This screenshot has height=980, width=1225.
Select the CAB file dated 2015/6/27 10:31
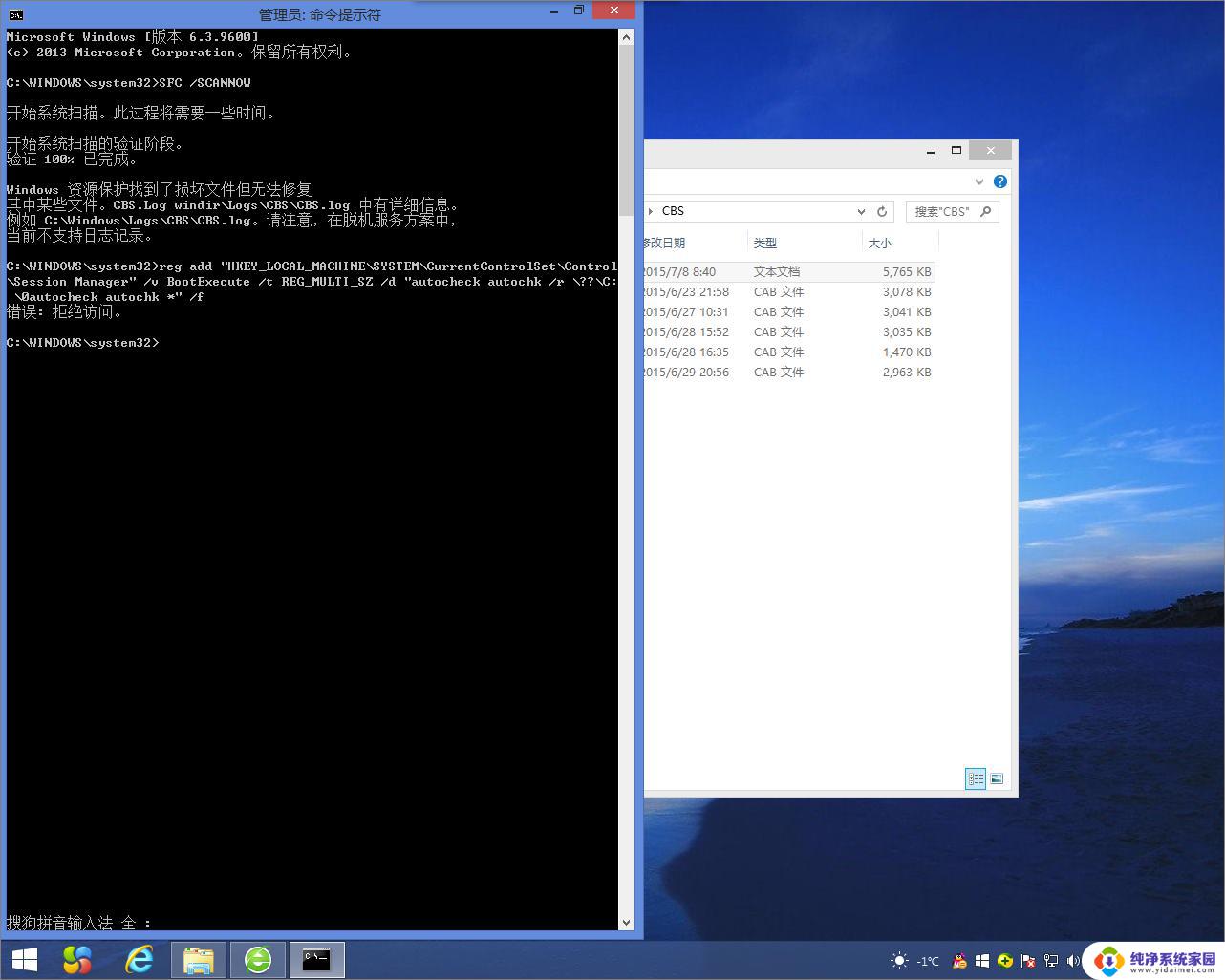point(789,312)
